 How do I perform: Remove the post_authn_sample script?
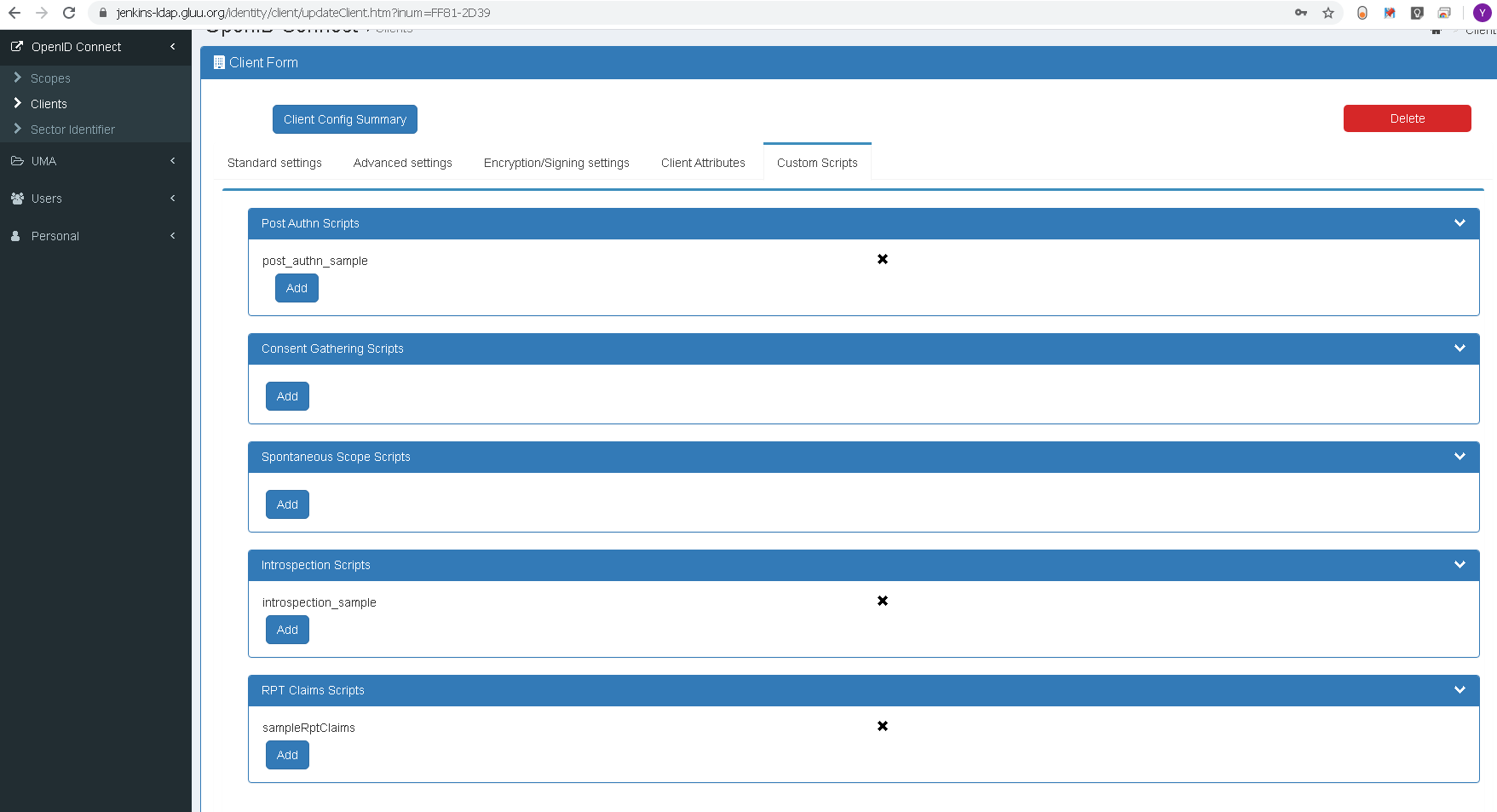[883, 259]
